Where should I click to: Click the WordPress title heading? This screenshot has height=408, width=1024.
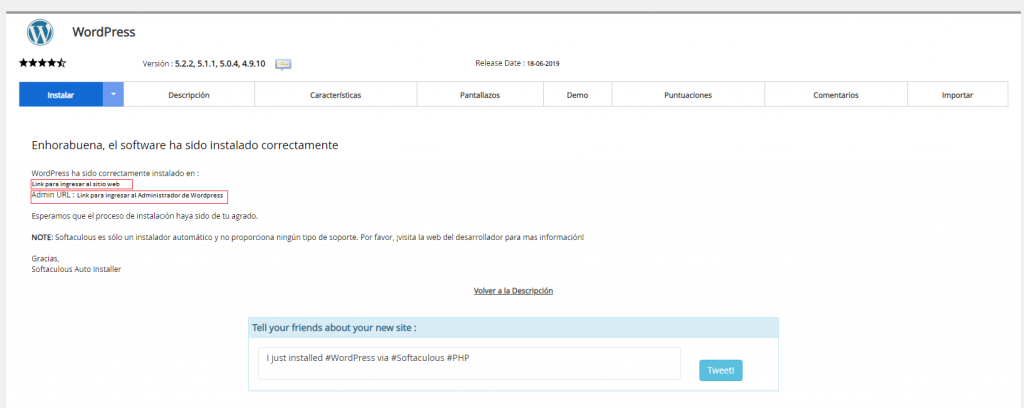[x=104, y=31]
